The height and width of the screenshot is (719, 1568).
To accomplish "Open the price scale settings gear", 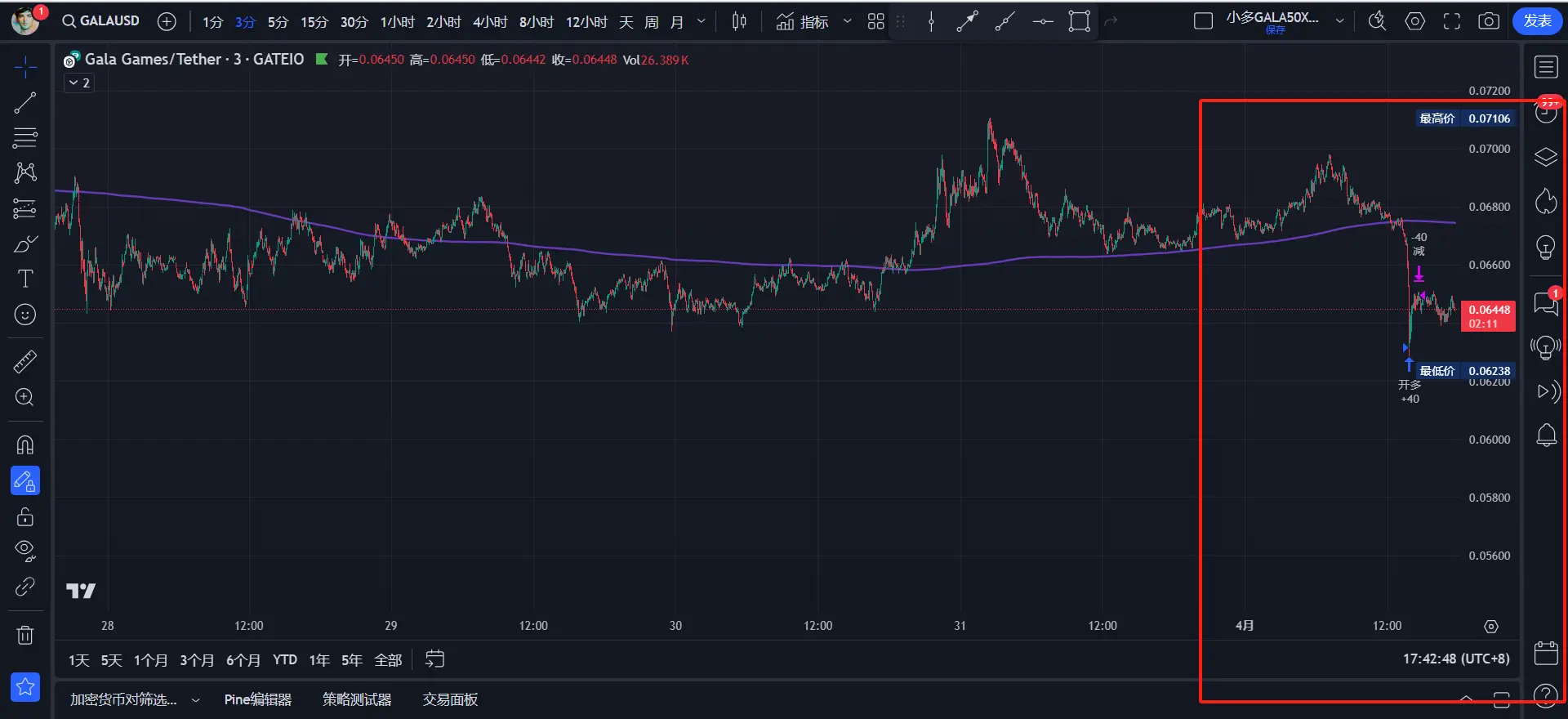I will point(1491,627).
